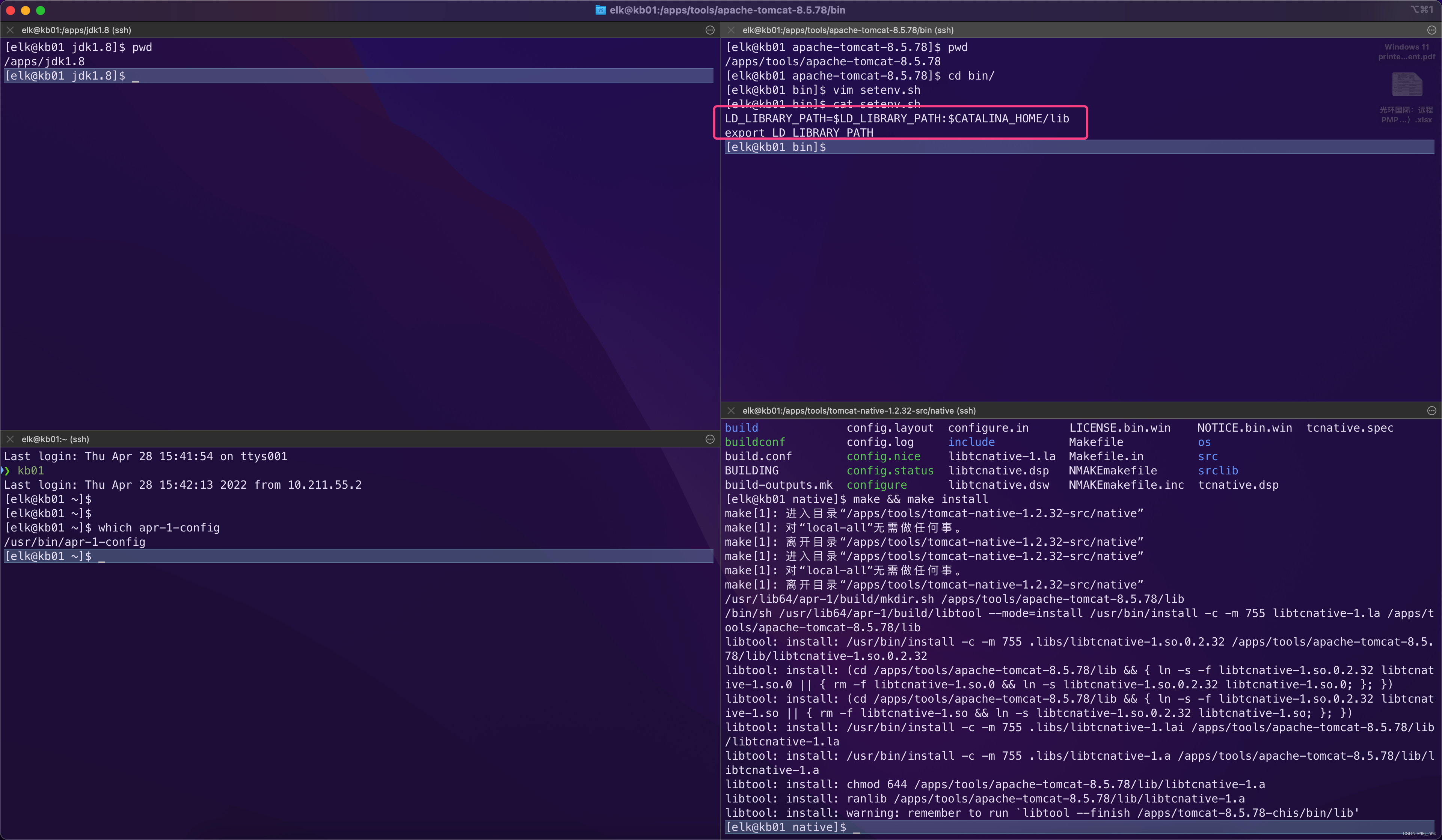Click the [elk@kb01 bin]$ prompt line

click(x=775, y=147)
